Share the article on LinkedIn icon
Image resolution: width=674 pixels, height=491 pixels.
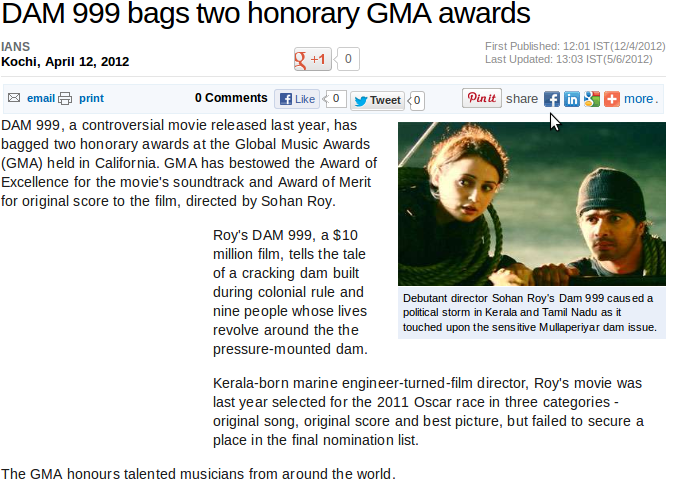pyautogui.click(x=572, y=99)
